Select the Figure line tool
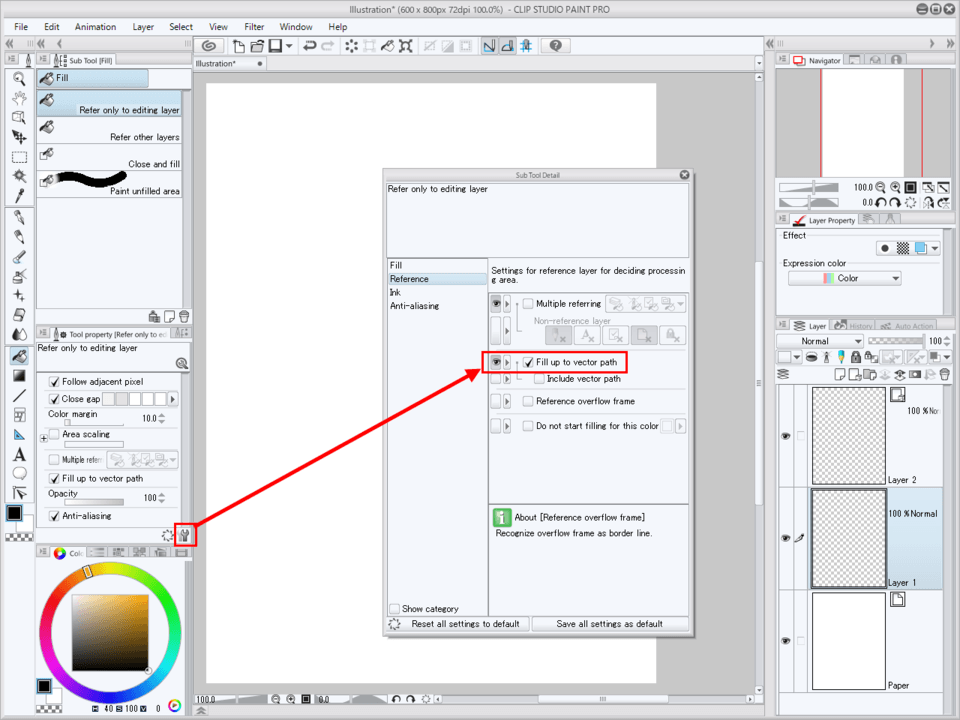960x720 pixels. tap(19, 396)
